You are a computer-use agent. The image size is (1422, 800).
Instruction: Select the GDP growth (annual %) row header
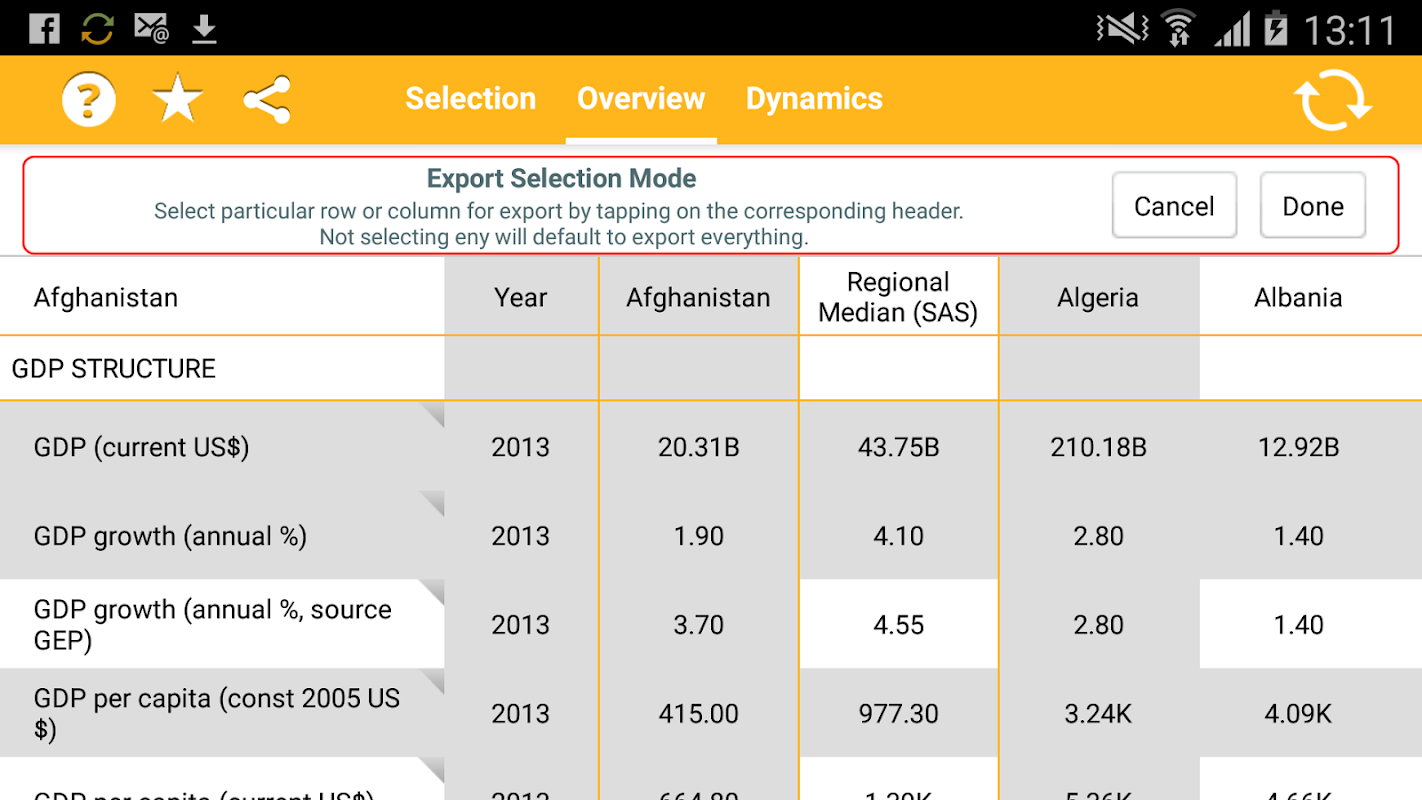222,535
